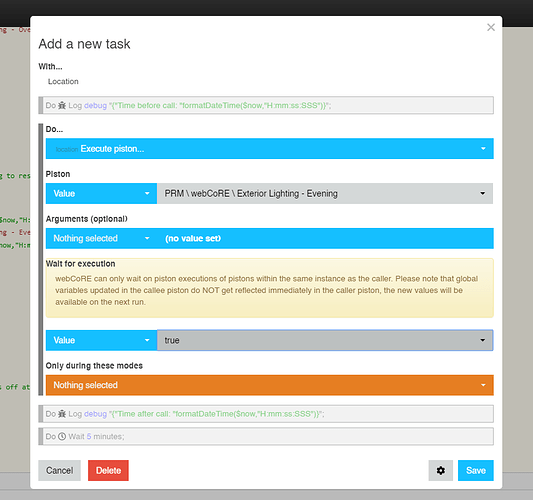Open the Piston Value type dropdown
Image resolution: width=533 pixels, height=500 pixels.
tap(101, 193)
